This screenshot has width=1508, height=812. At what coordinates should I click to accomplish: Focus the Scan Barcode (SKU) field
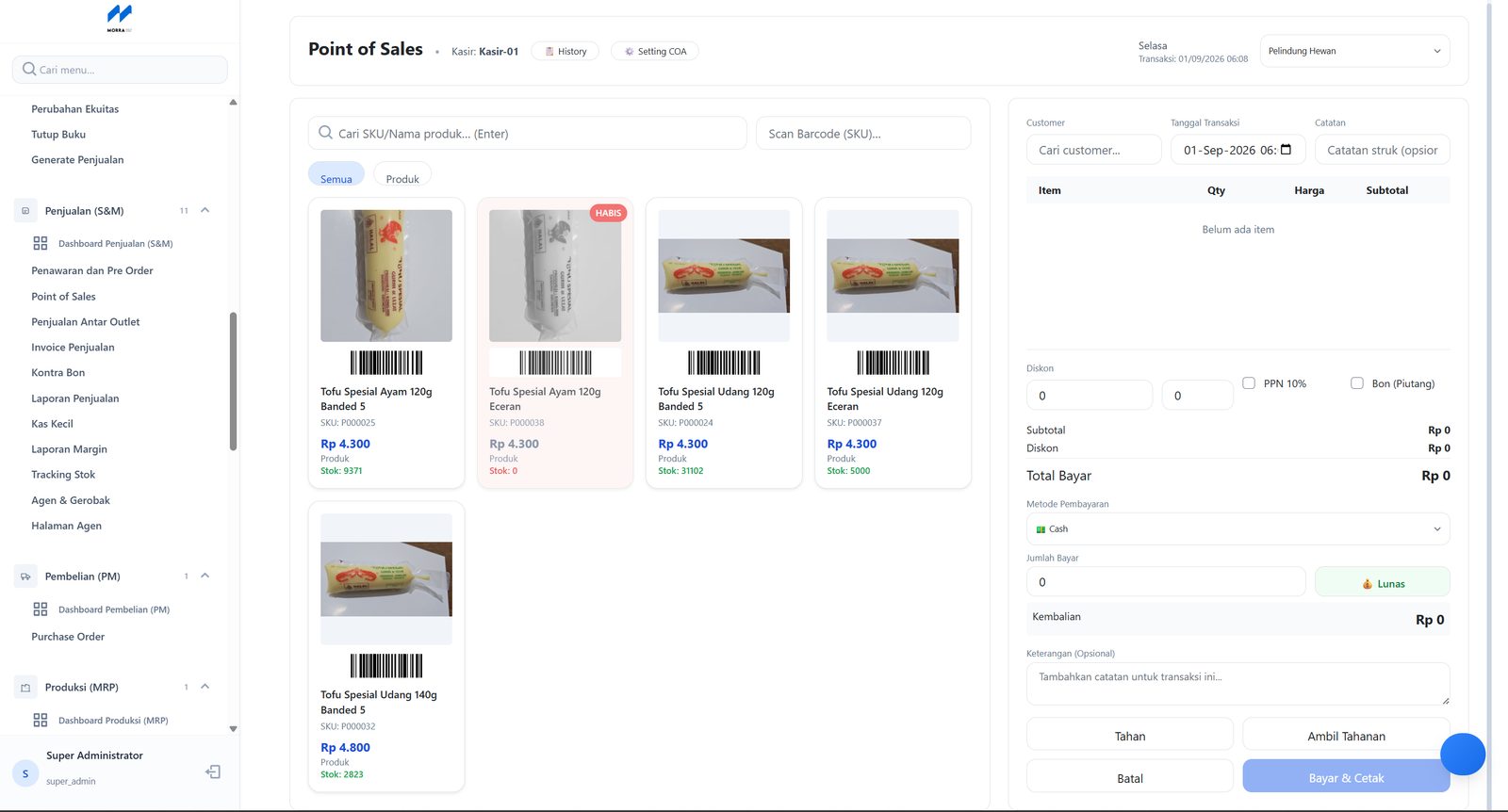pyautogui.click(x=863, y=133)
